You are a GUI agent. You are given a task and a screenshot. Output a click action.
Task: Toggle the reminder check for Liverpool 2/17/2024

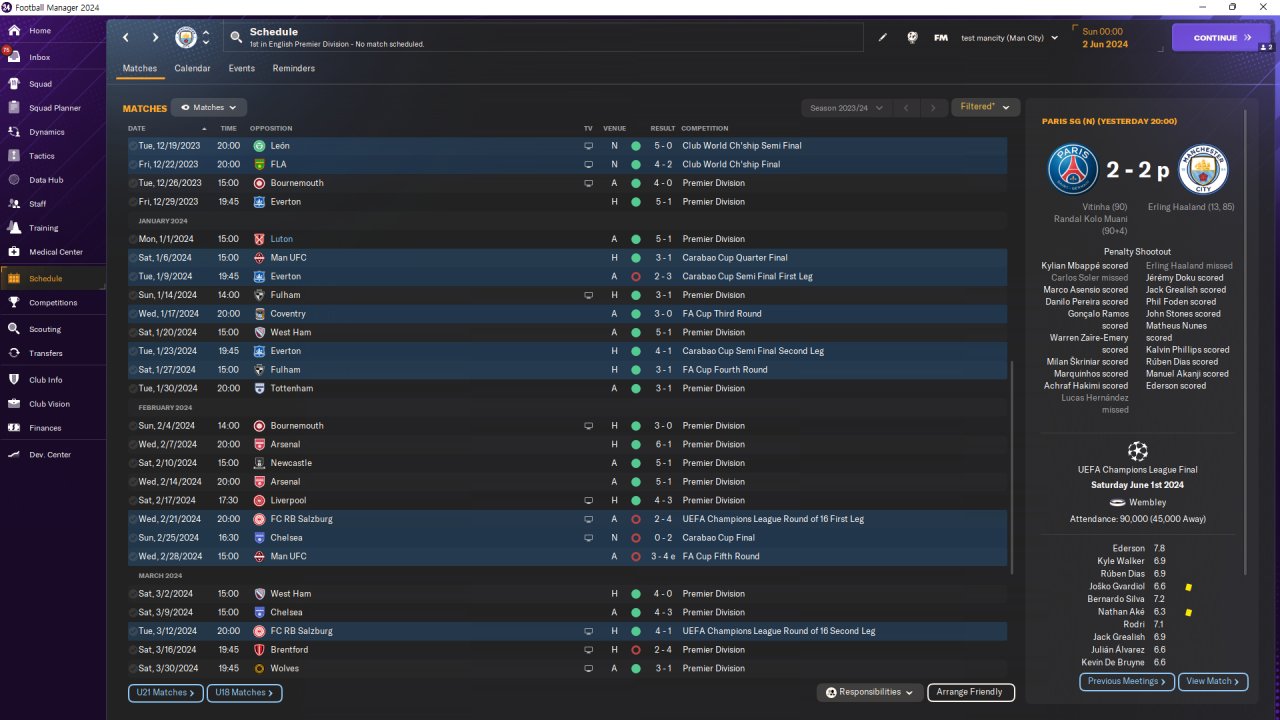coord(133,500)
